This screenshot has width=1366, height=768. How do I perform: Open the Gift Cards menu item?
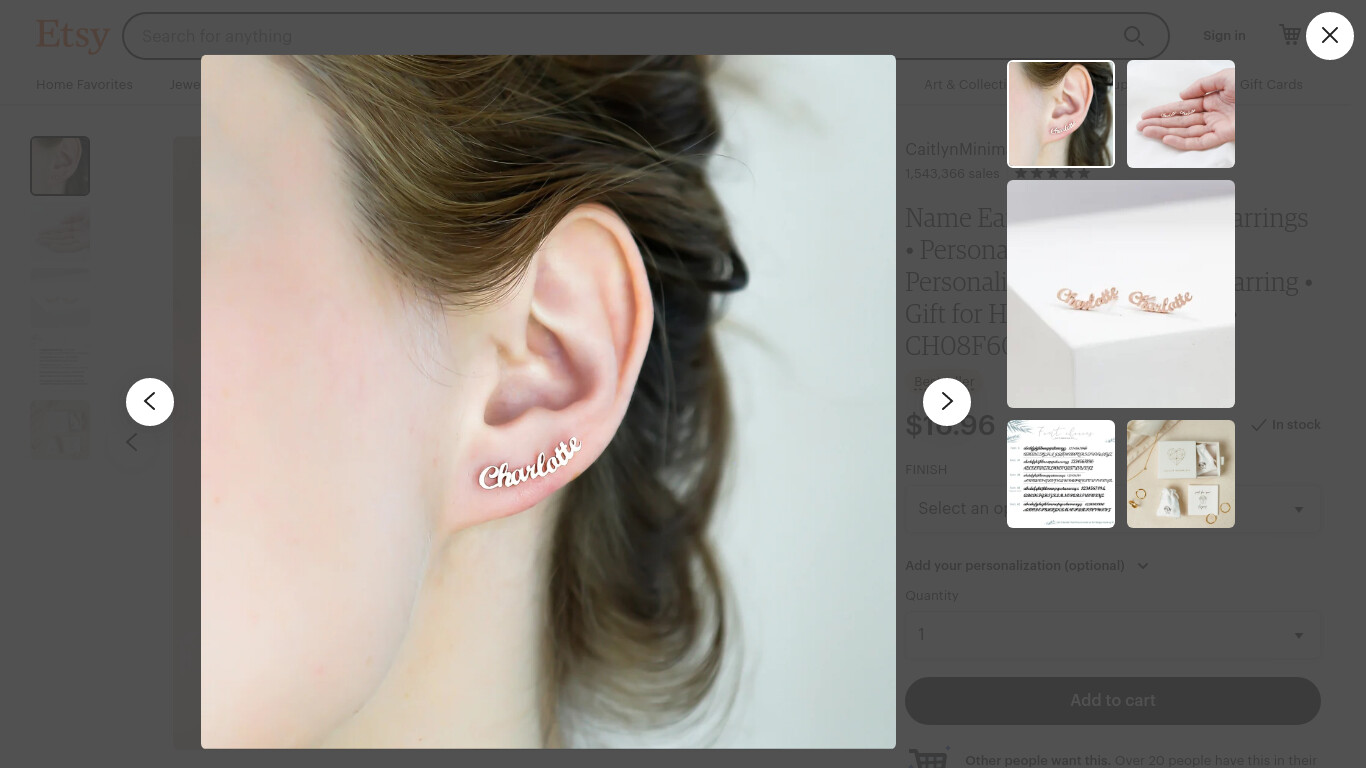pos(1271,85)
